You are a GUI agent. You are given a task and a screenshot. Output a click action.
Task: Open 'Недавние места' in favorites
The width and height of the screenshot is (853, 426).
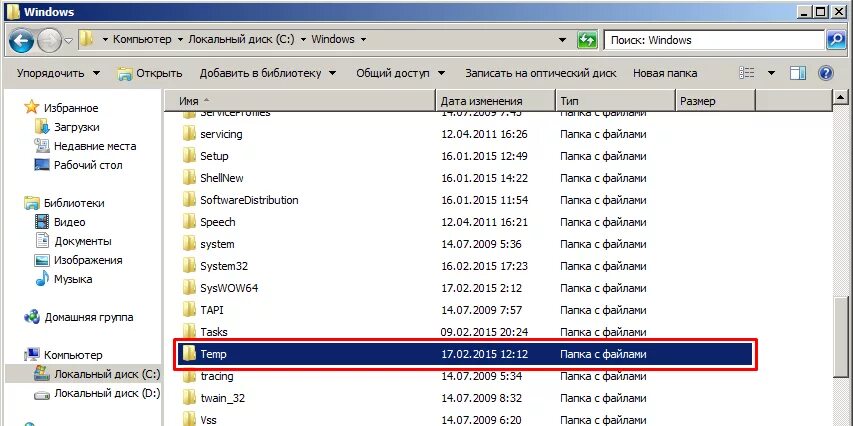tap(95, 146)
